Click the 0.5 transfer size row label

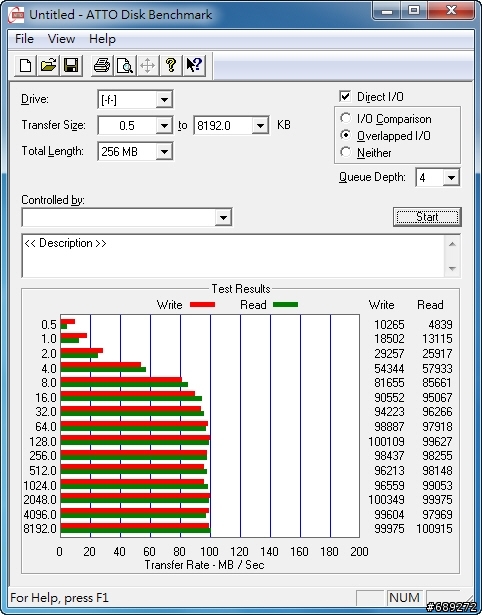tap(49, 324)
